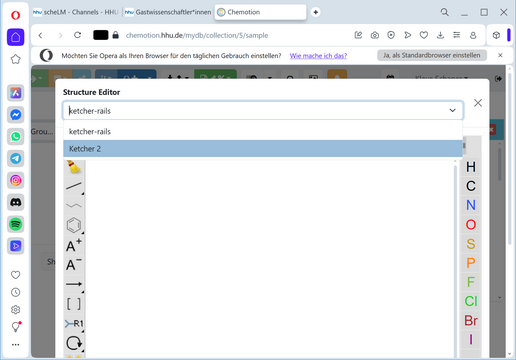Select the negative charge A- tool

click(x=74, y=265)
